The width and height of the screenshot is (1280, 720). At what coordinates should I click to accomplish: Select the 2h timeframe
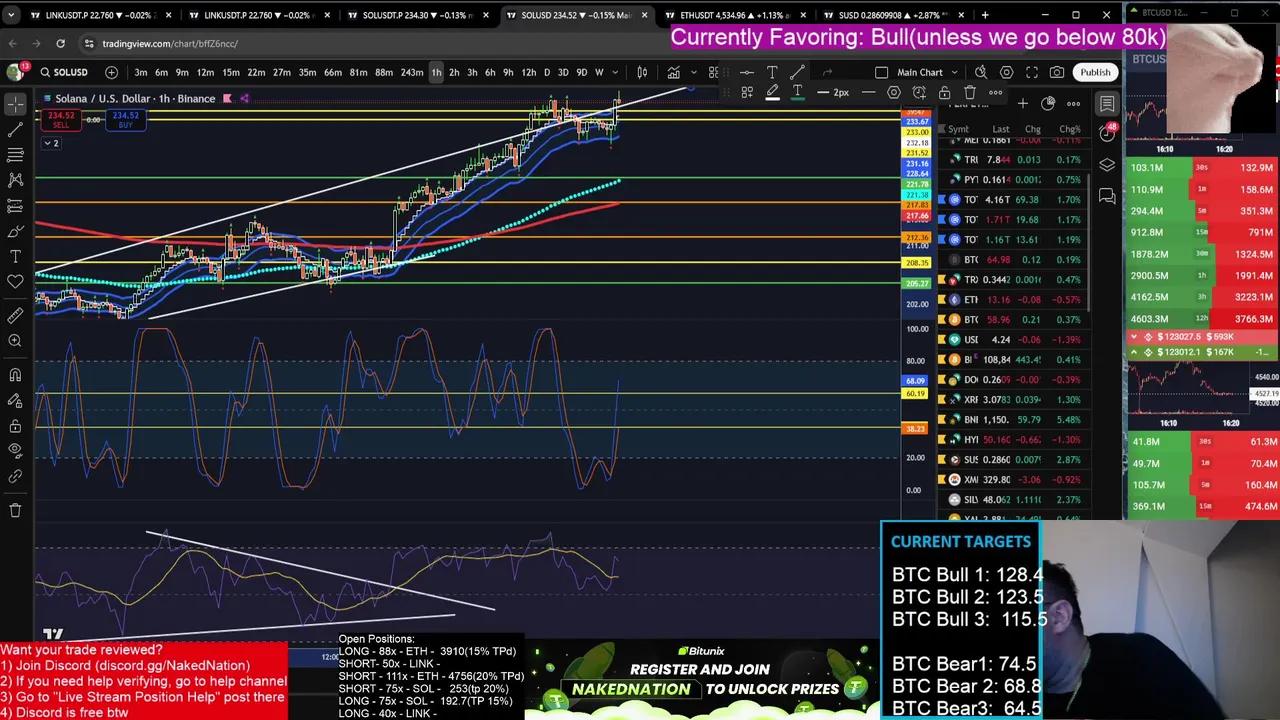pos(454,72)
